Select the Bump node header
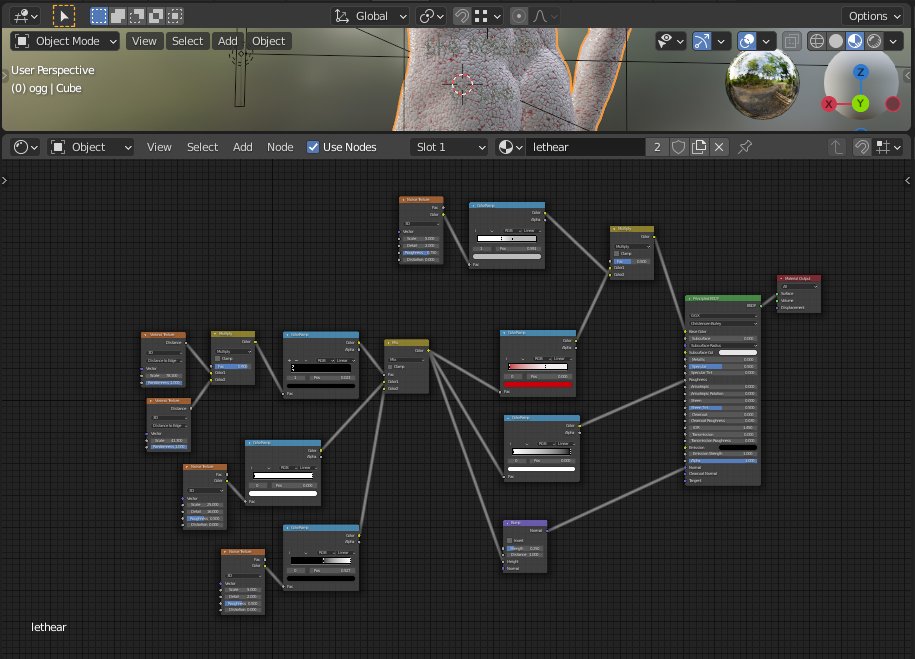Viewport: 915px width, 659px height. (525, 523)
